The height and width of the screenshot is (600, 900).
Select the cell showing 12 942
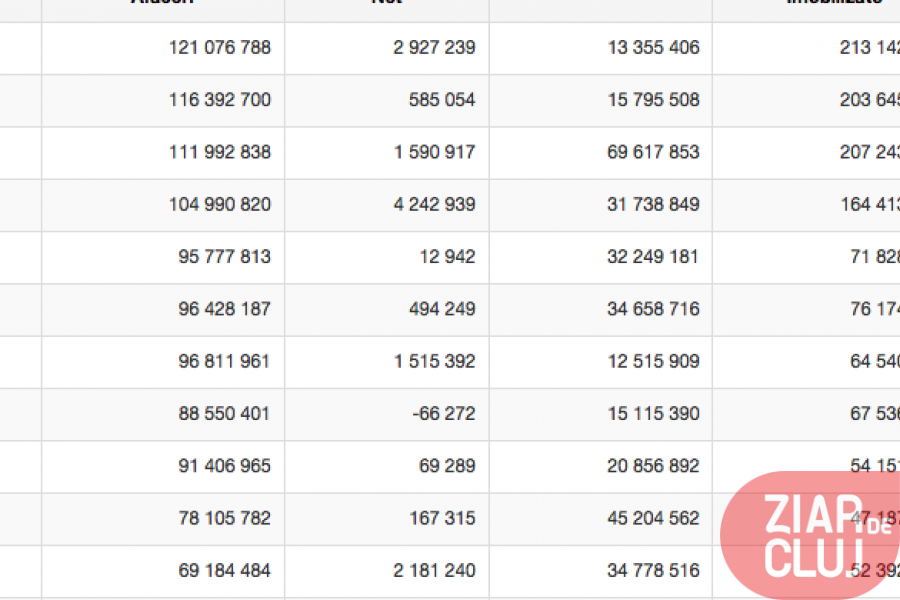pyautogui.click(x=387, y=257)
